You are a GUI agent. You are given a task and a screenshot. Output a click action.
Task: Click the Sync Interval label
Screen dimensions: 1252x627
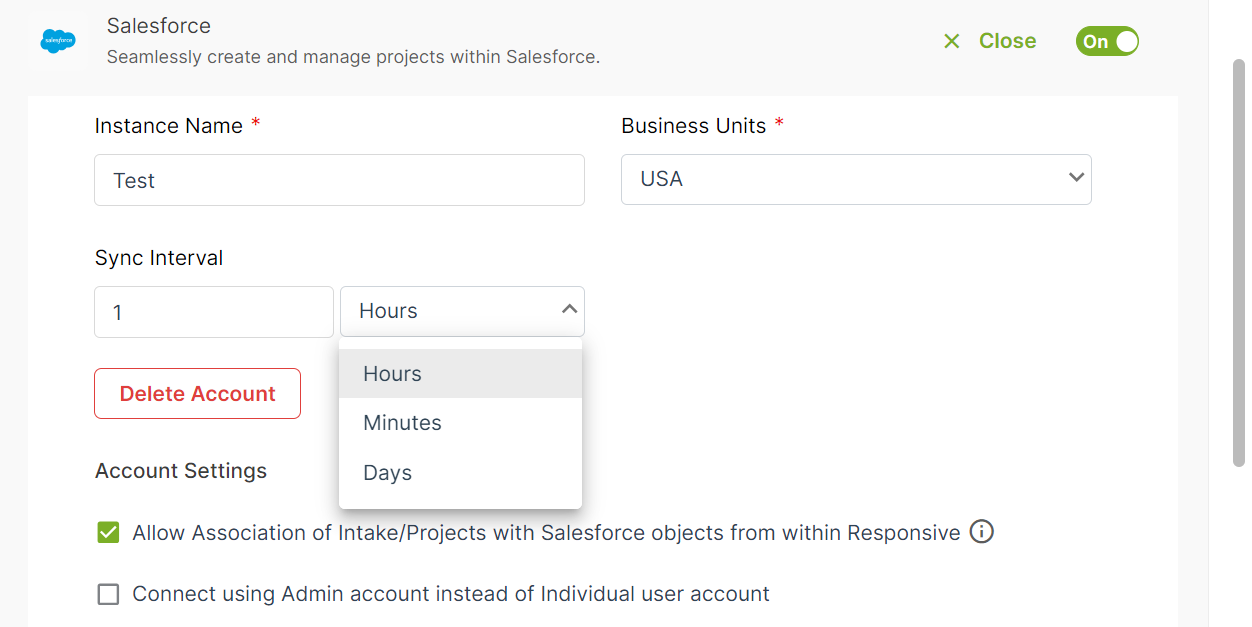tap(159, 258)
